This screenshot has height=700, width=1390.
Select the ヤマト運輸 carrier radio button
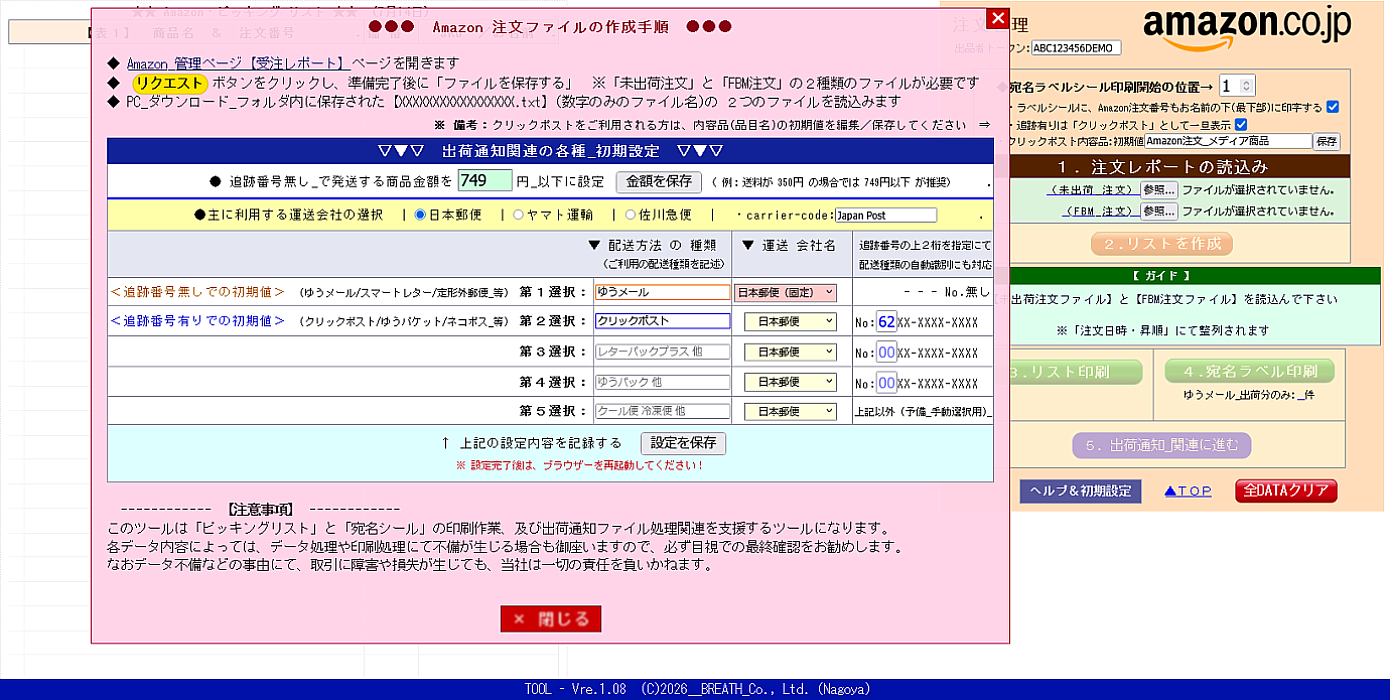(518, 215)
